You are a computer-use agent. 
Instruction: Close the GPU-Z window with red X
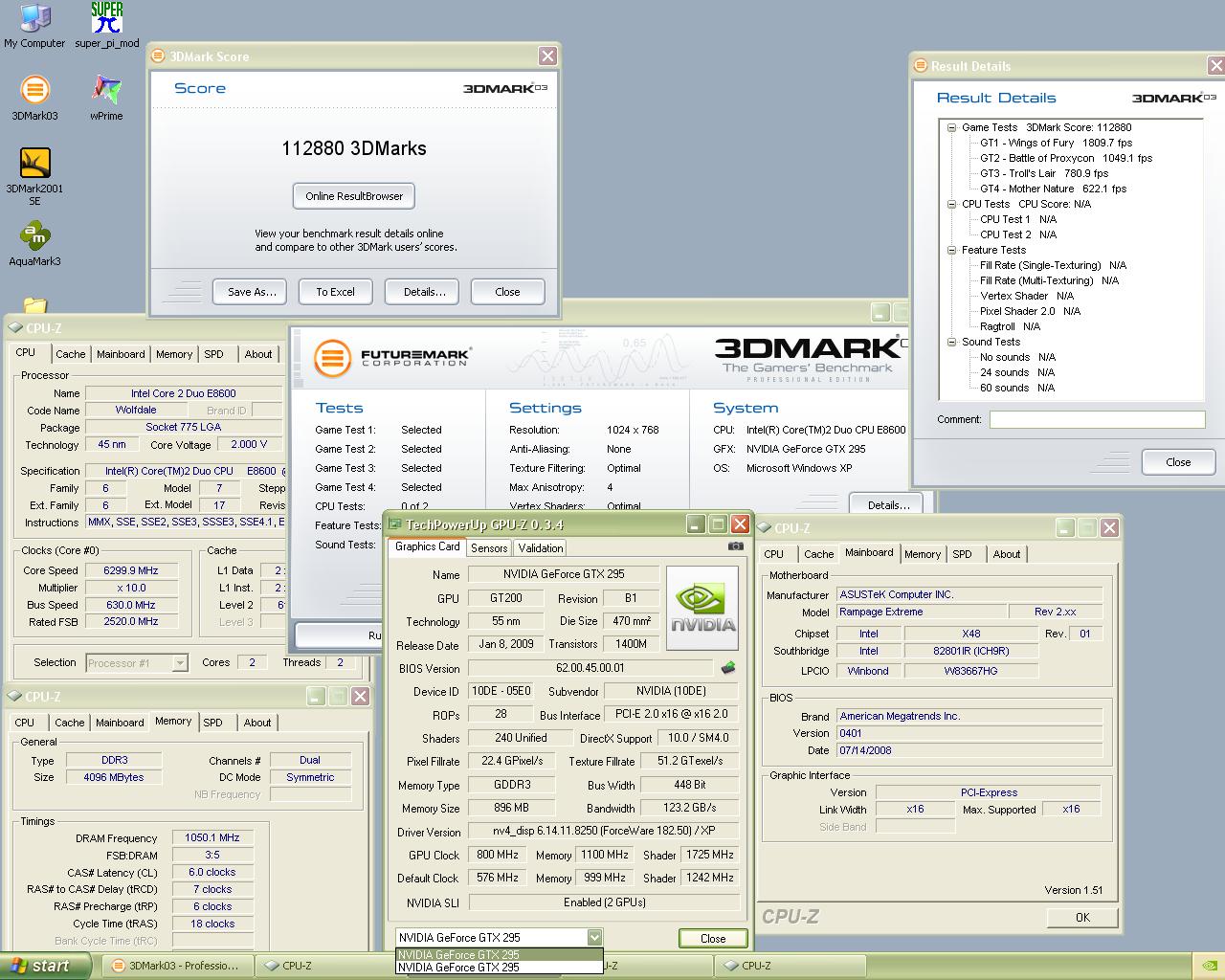[x=740, y=524]
